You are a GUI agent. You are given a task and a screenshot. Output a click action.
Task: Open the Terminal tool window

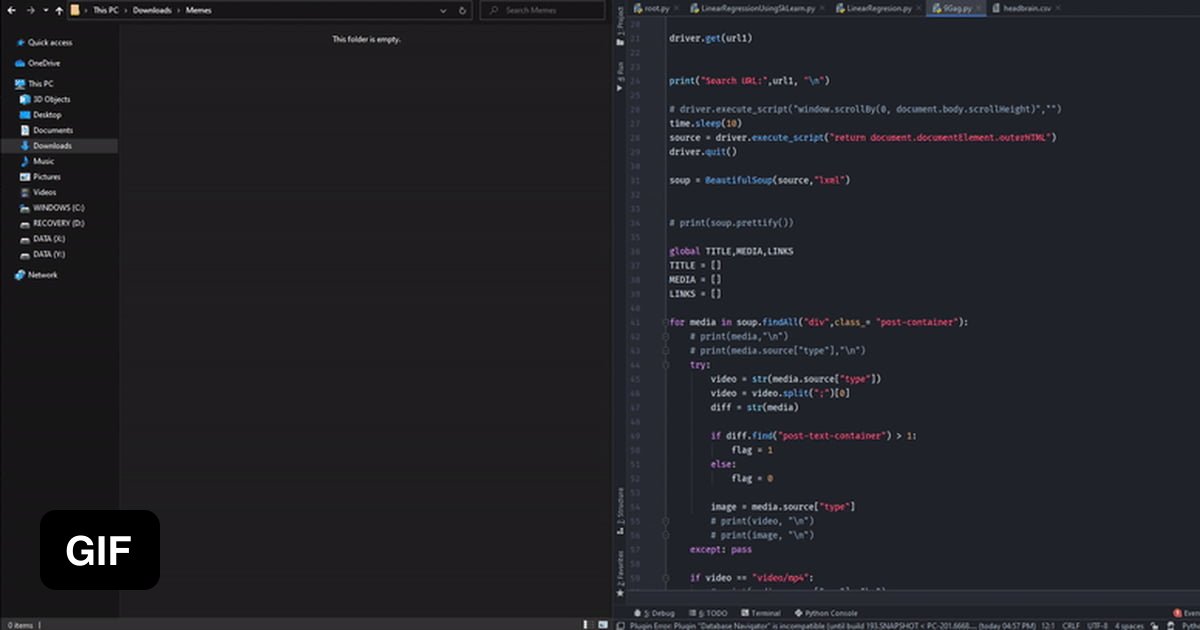pyautogui.click(x=762, y=613)
